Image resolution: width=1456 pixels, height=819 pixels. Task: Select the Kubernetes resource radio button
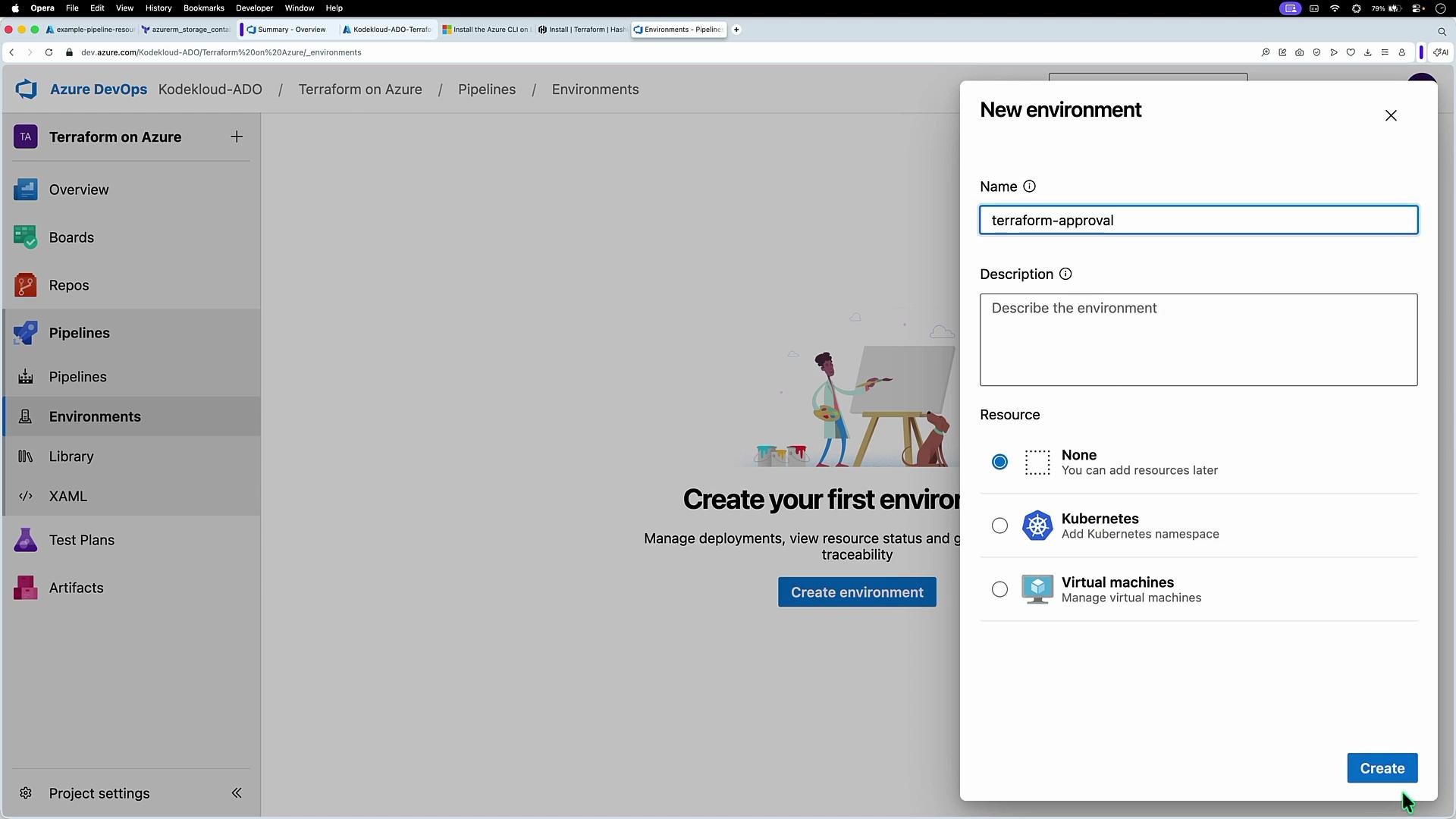(999, 526)
